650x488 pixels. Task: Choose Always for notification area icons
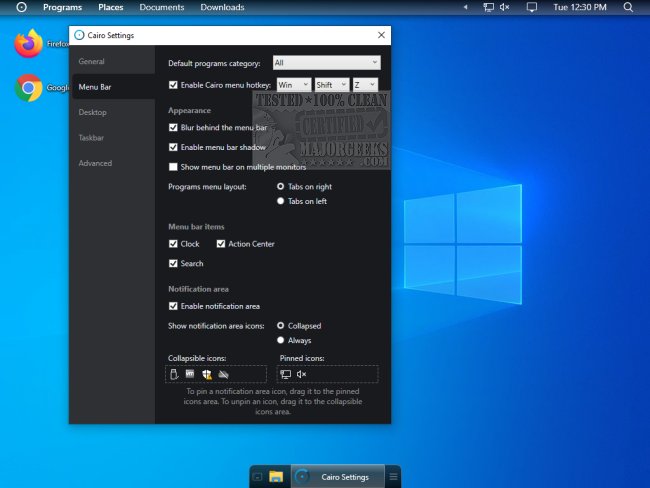[281, 340]
